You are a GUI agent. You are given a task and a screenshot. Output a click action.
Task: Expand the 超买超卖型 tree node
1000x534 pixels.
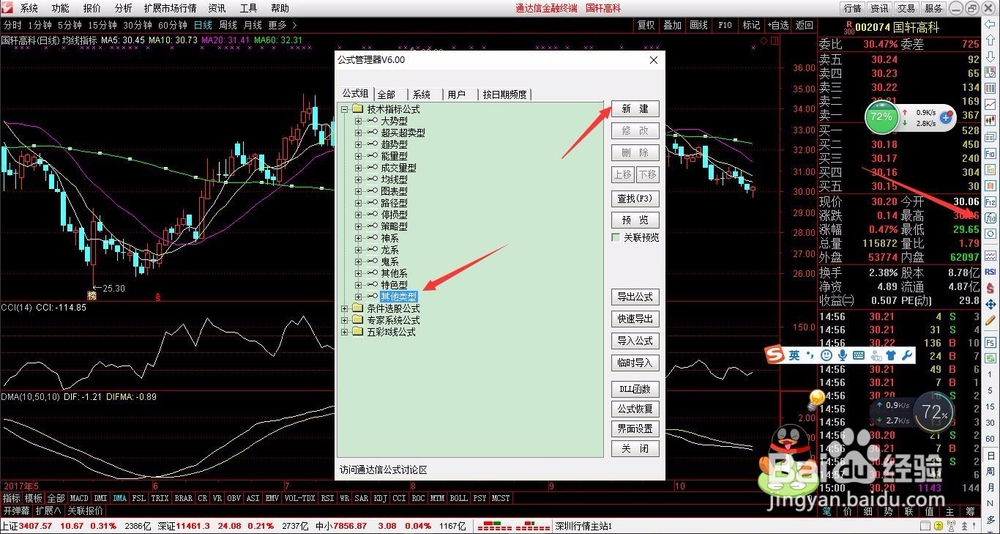click(358, 133)
